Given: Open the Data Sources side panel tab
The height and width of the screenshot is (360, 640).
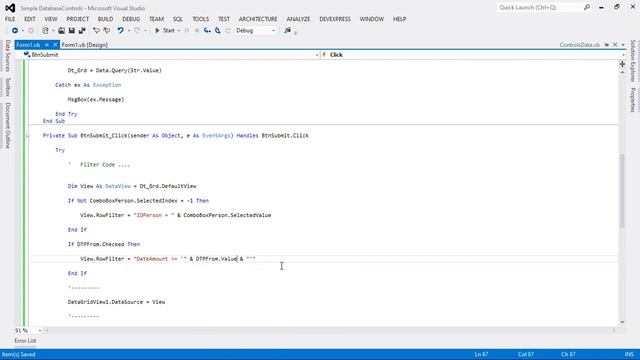Looking at the screenshot, I should coord(7,56).
